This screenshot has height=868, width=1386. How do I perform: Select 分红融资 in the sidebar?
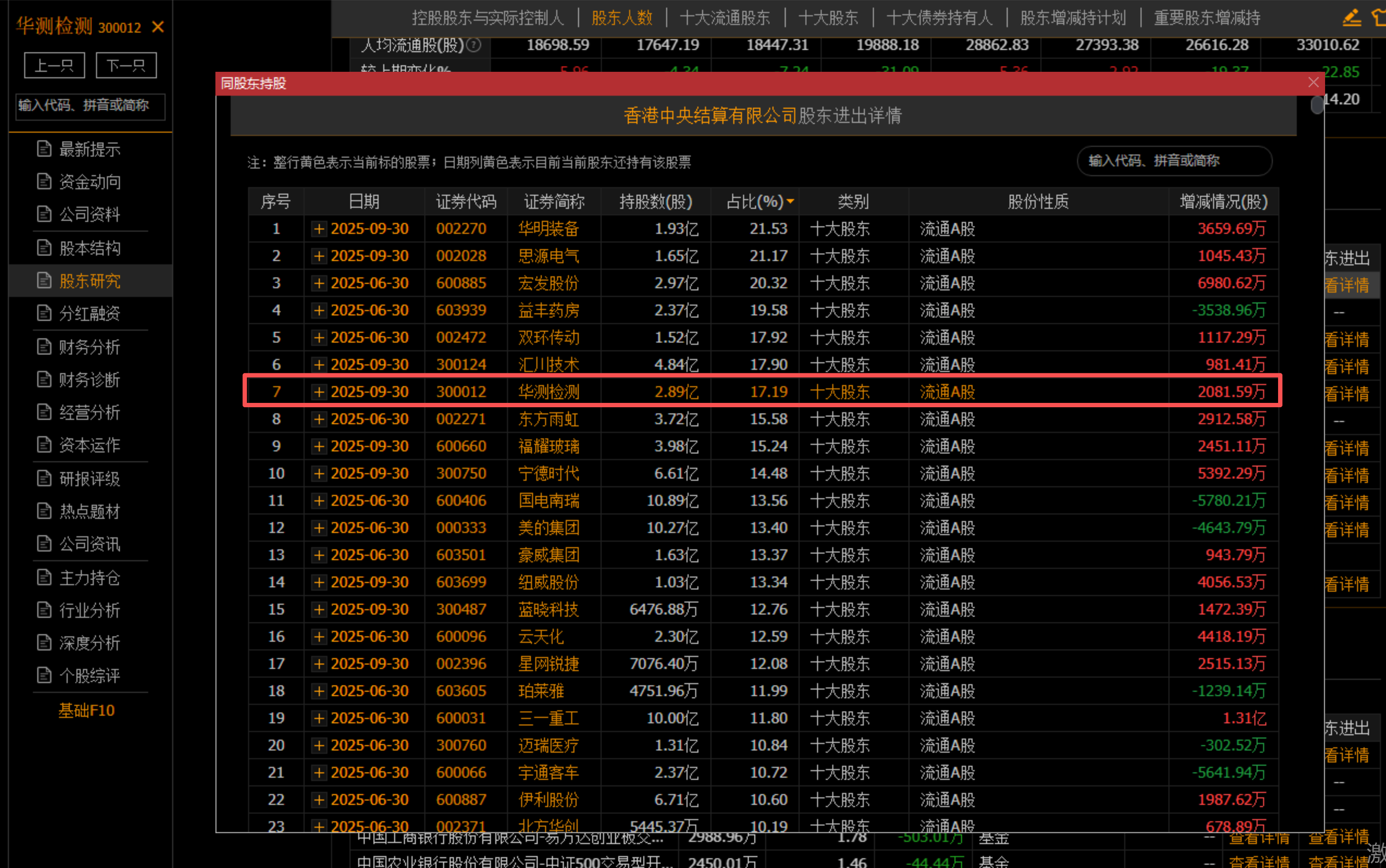point(90,313)
